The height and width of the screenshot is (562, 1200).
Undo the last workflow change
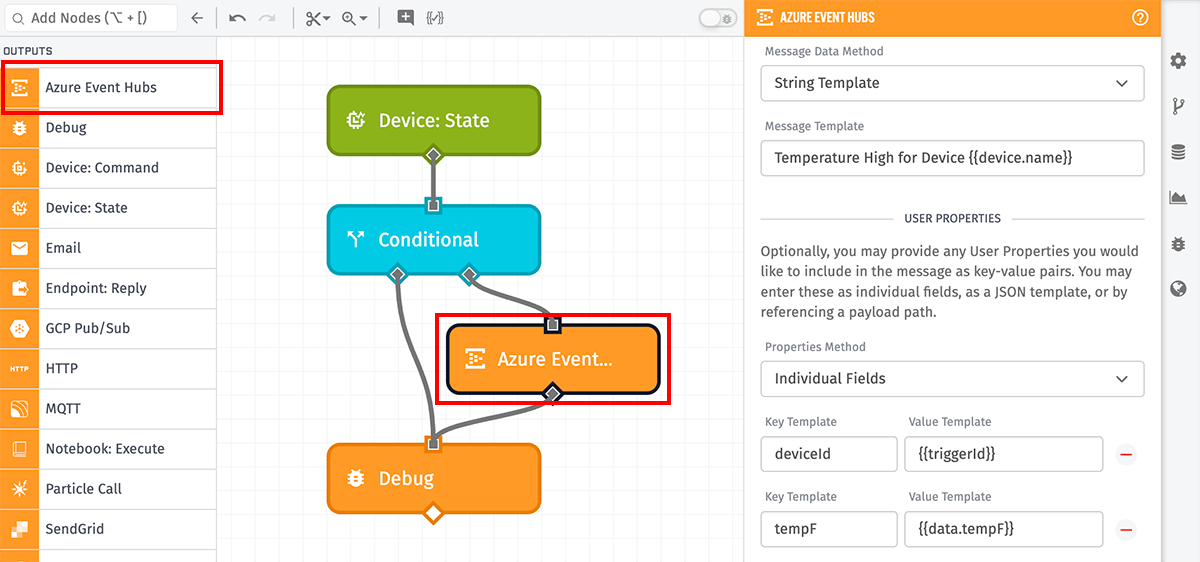pos(237,18)
